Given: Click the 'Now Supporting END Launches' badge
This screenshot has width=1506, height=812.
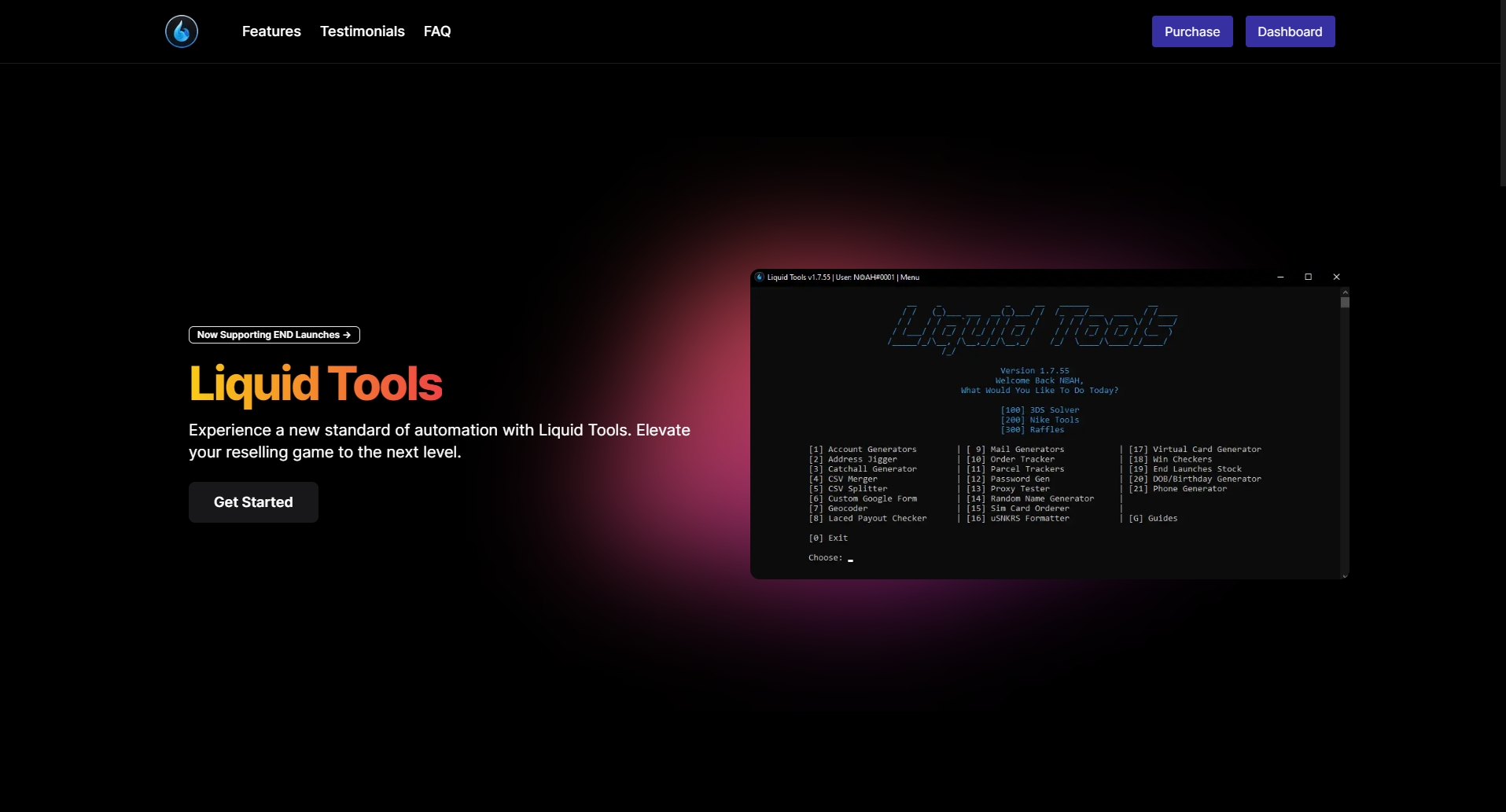Looking at the screenshot, I should (274, 335).
